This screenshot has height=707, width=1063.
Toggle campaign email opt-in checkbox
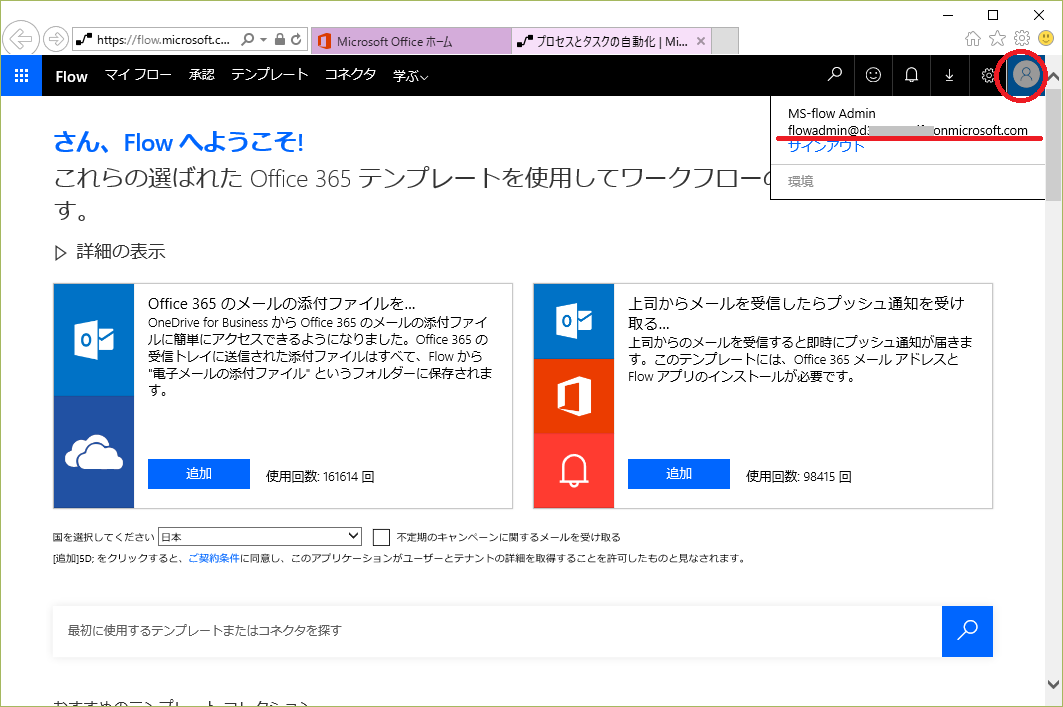click(x=381, y=538)
